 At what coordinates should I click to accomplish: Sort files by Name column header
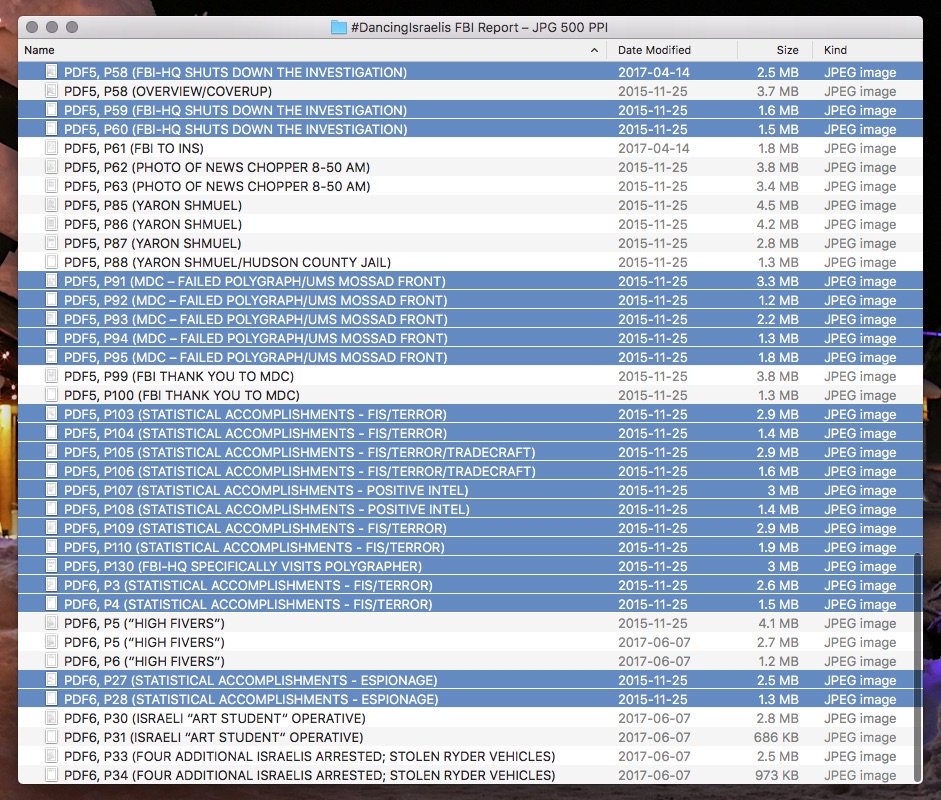(312, 50)
